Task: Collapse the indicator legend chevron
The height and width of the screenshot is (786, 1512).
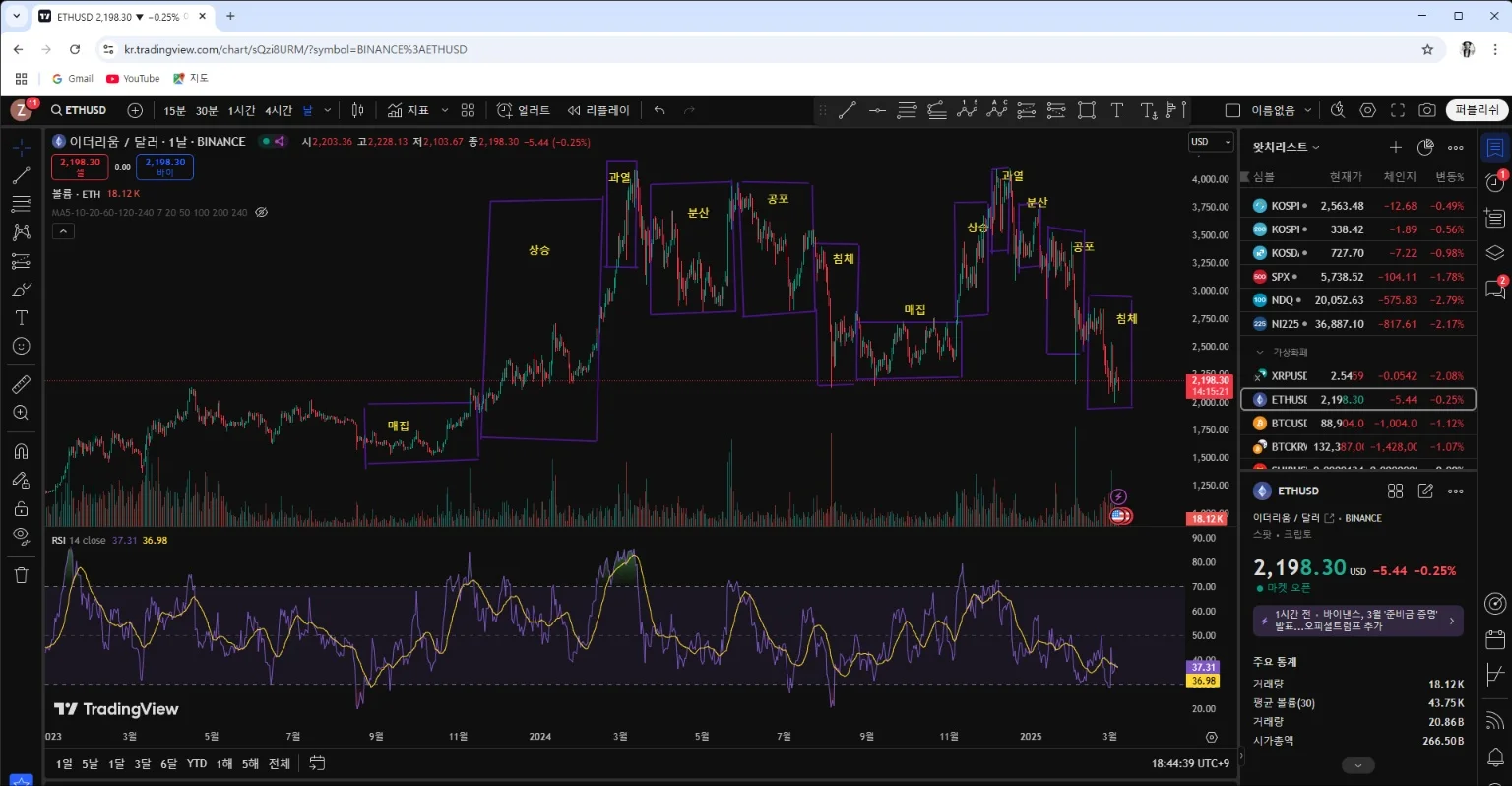Action: [x=62, y=231]
